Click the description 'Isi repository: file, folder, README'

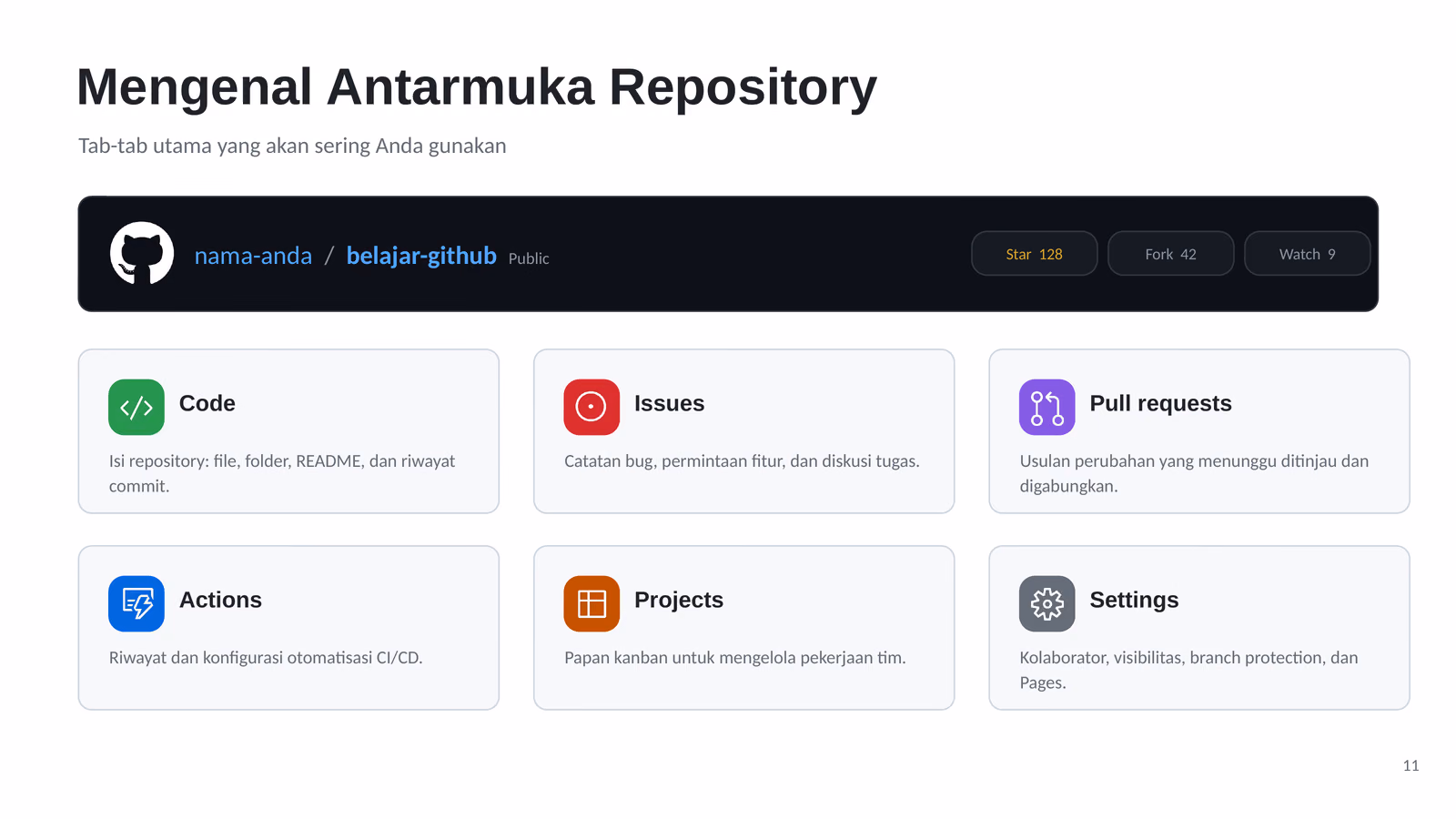[235, 461]
